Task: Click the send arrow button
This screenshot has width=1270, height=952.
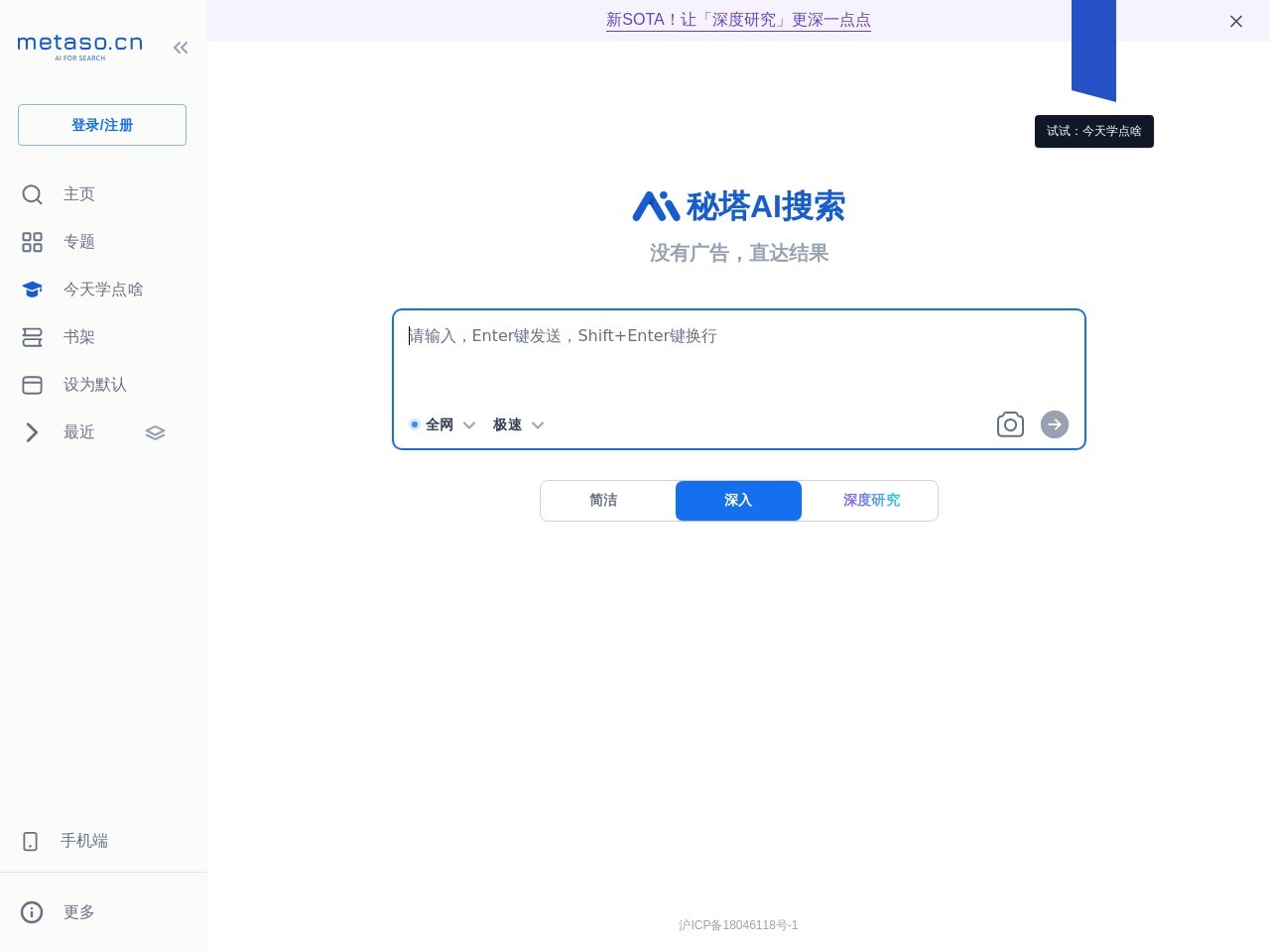Action: point(1054,424)
